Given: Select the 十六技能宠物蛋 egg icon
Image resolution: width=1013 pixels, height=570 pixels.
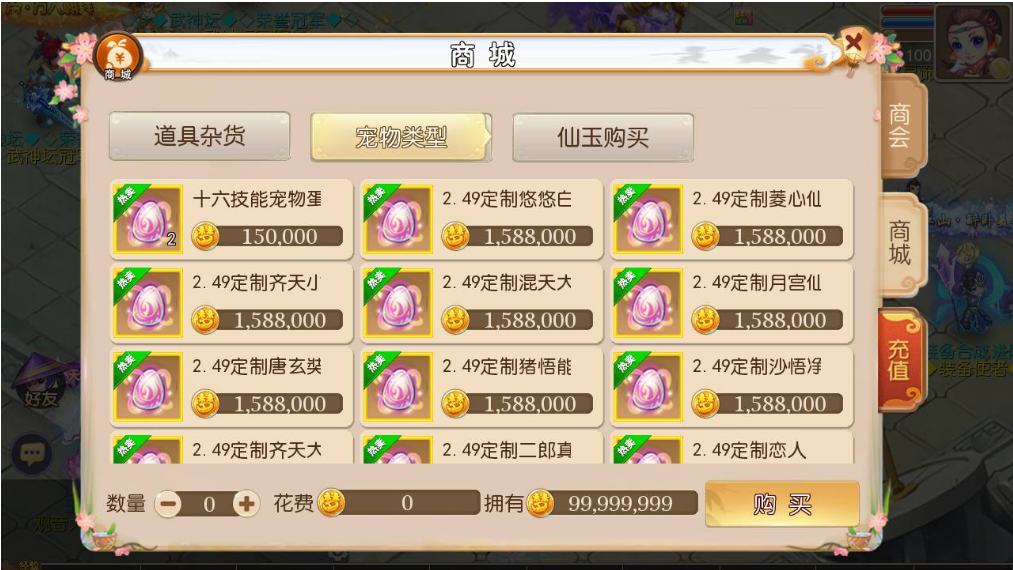Looking at the screenshot, I should [x=148, y=220].
